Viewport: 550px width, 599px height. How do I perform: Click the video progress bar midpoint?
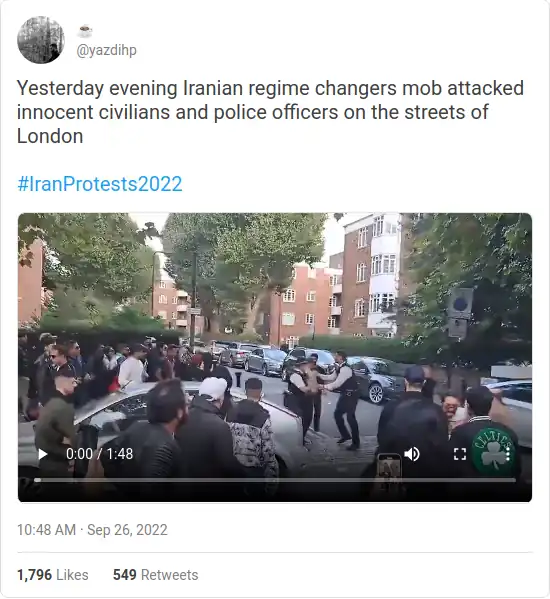point(275,480)
